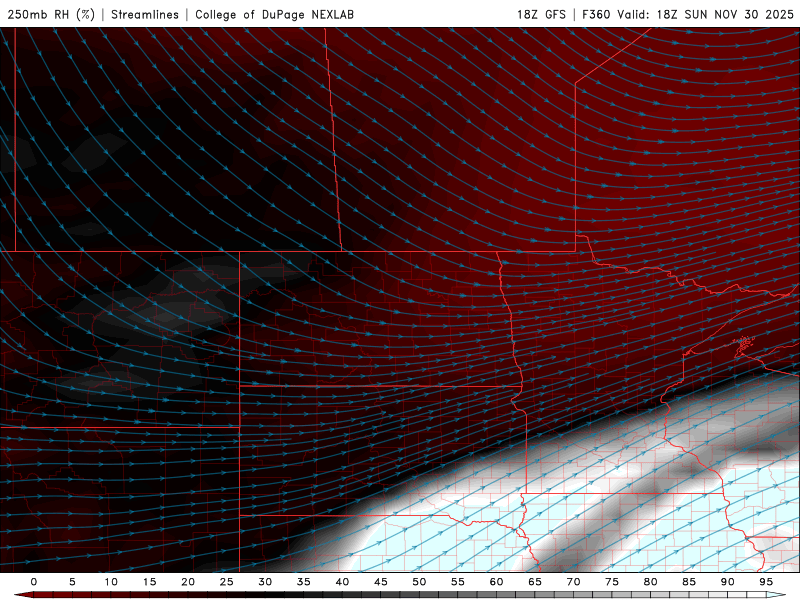Click the 70 value on color scale
The height and width of the screenshot is (600, 800).
point(573,582)
